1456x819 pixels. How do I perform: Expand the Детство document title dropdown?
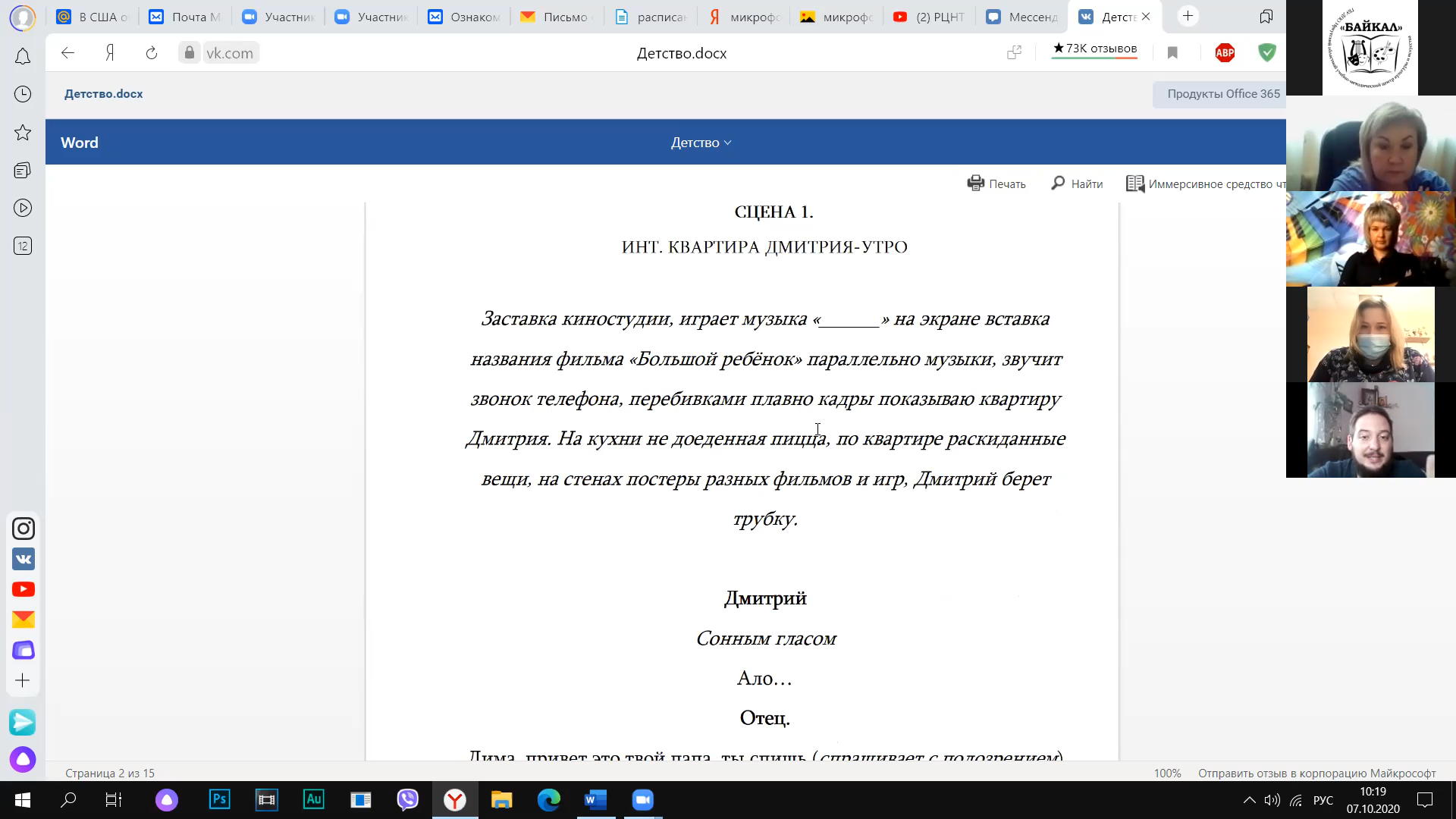tap(701, 143)
